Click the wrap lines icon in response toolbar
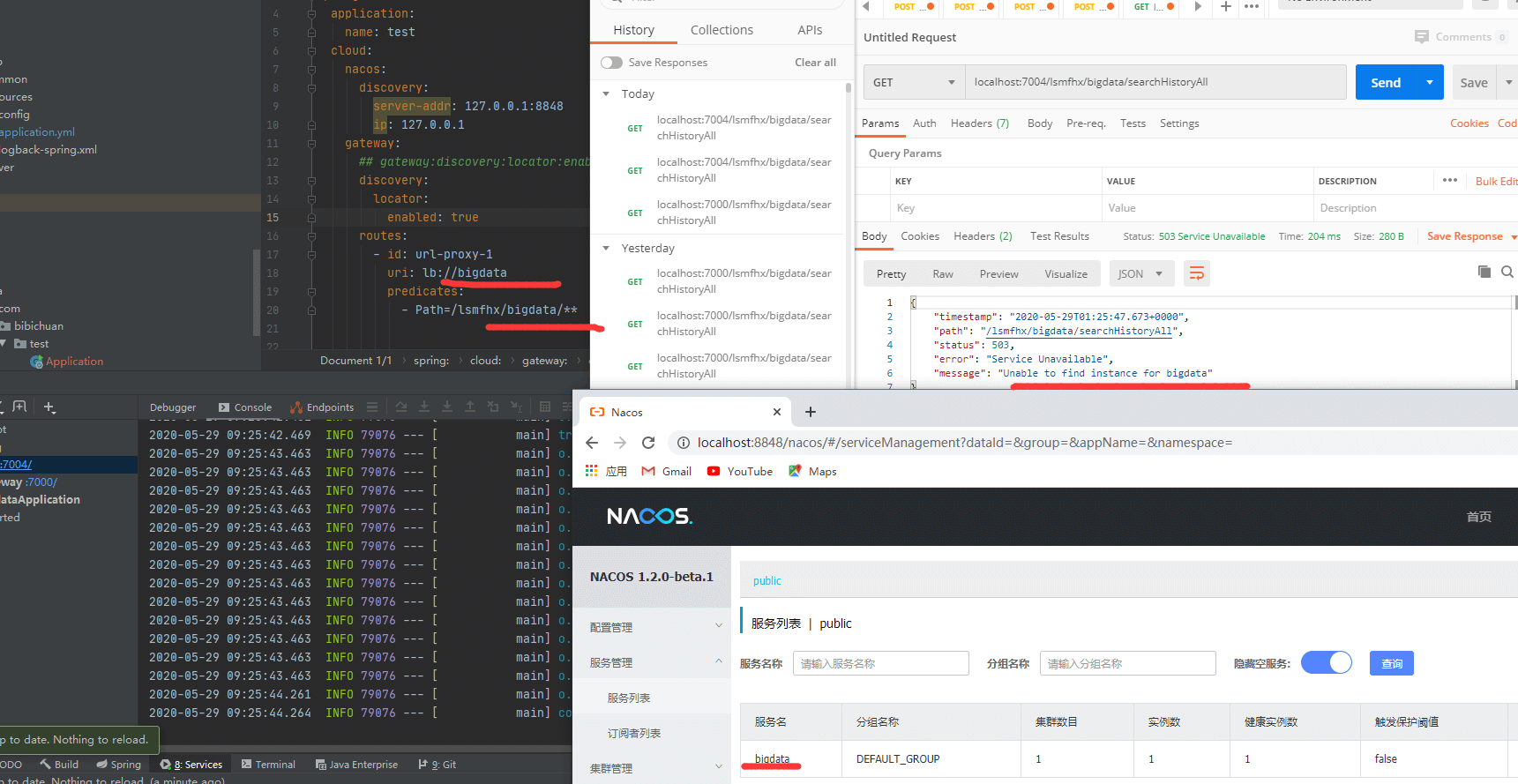Screen dimensions: 1518x784 (1196, 273)
